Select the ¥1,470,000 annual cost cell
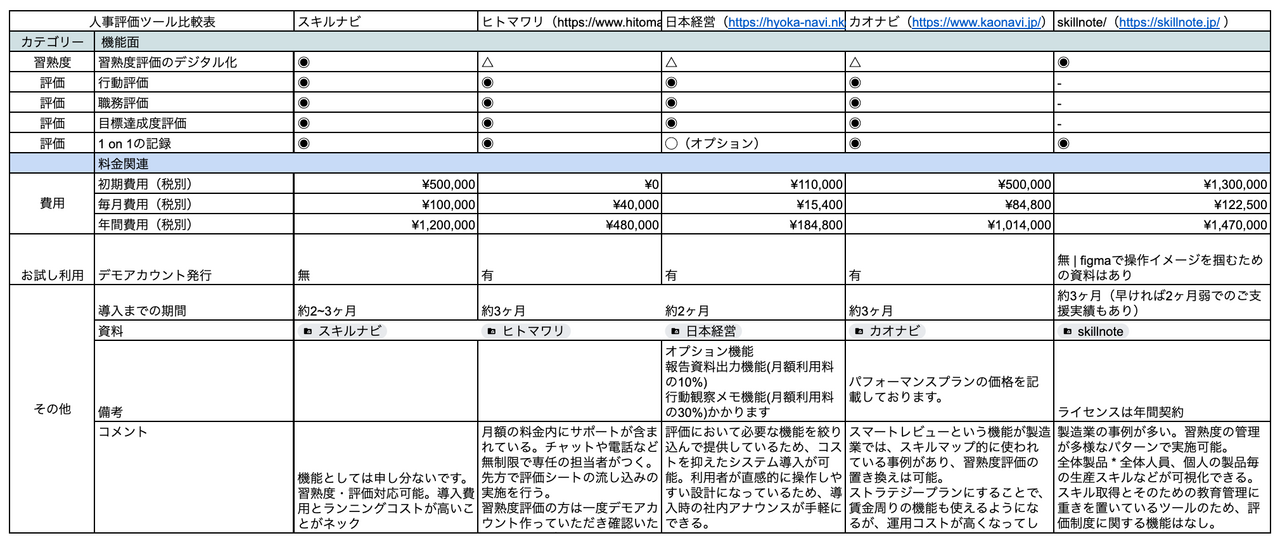Viewport: 1280px width, 538px height. click(x=1162, y=225)
